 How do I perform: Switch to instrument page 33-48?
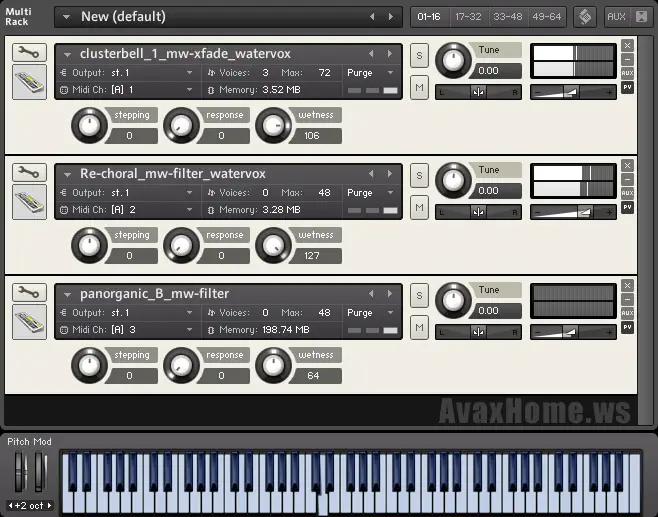(x=508, y=17)
